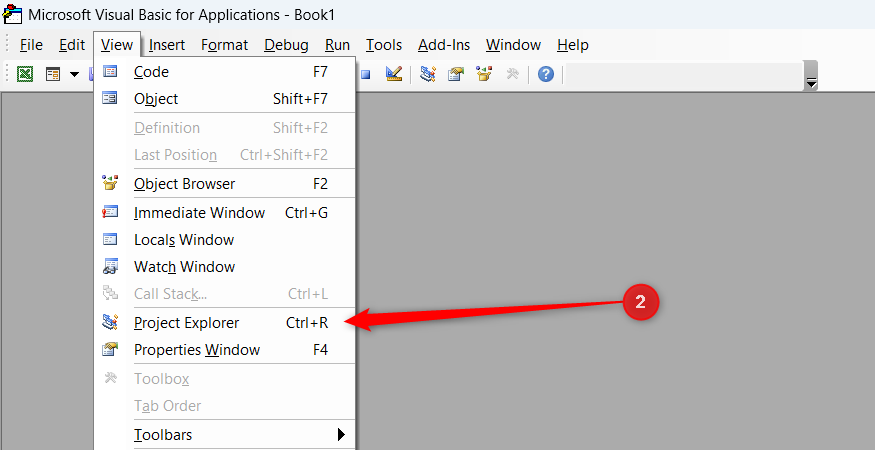
Task: Select Locals Window in the View menu
Action: pos(225,240)
